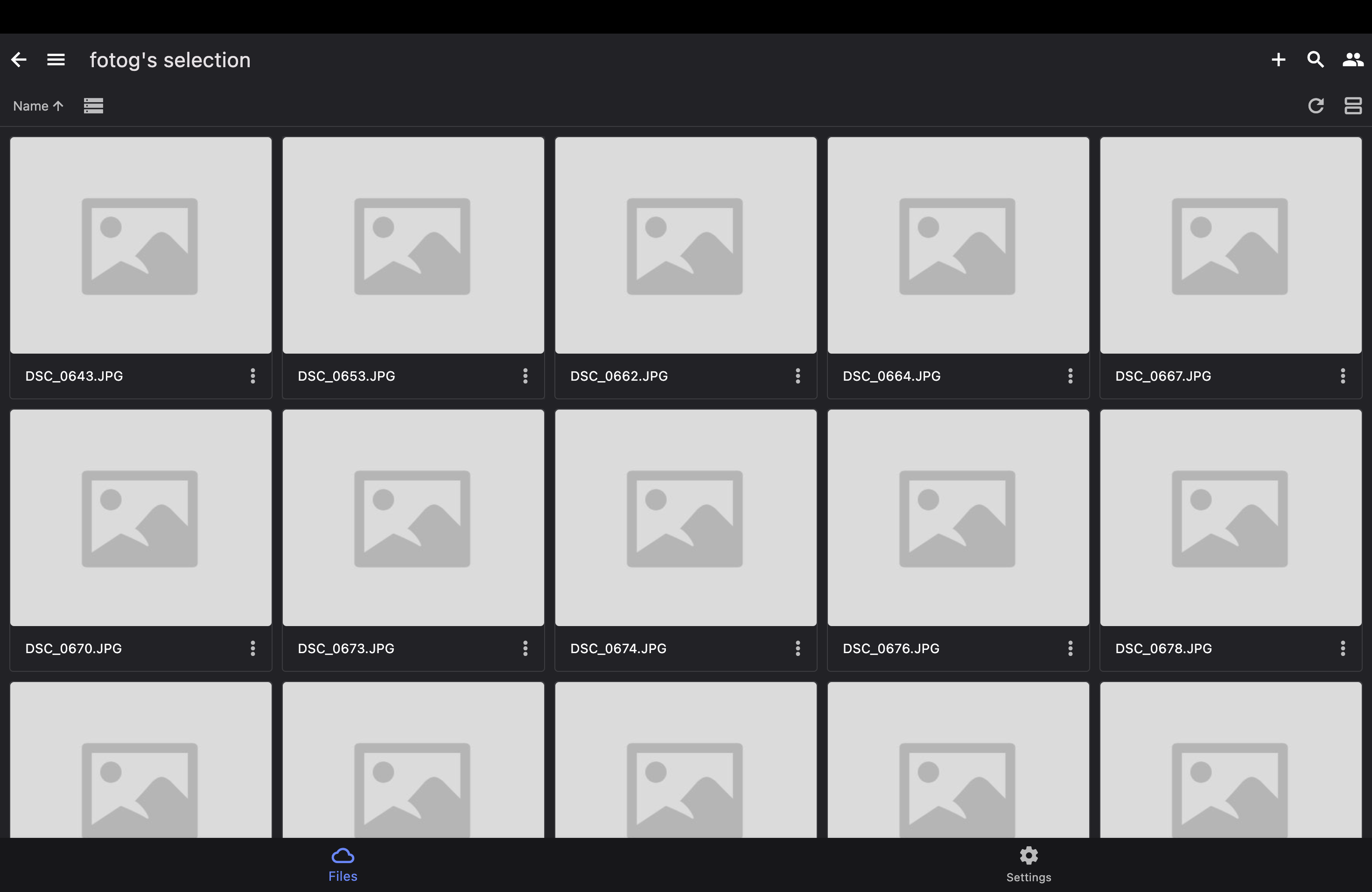Screen dimensions: 1372x892
Task: Open the DSC_0662.JPG thumbnail
Action: tap(686, 245)
